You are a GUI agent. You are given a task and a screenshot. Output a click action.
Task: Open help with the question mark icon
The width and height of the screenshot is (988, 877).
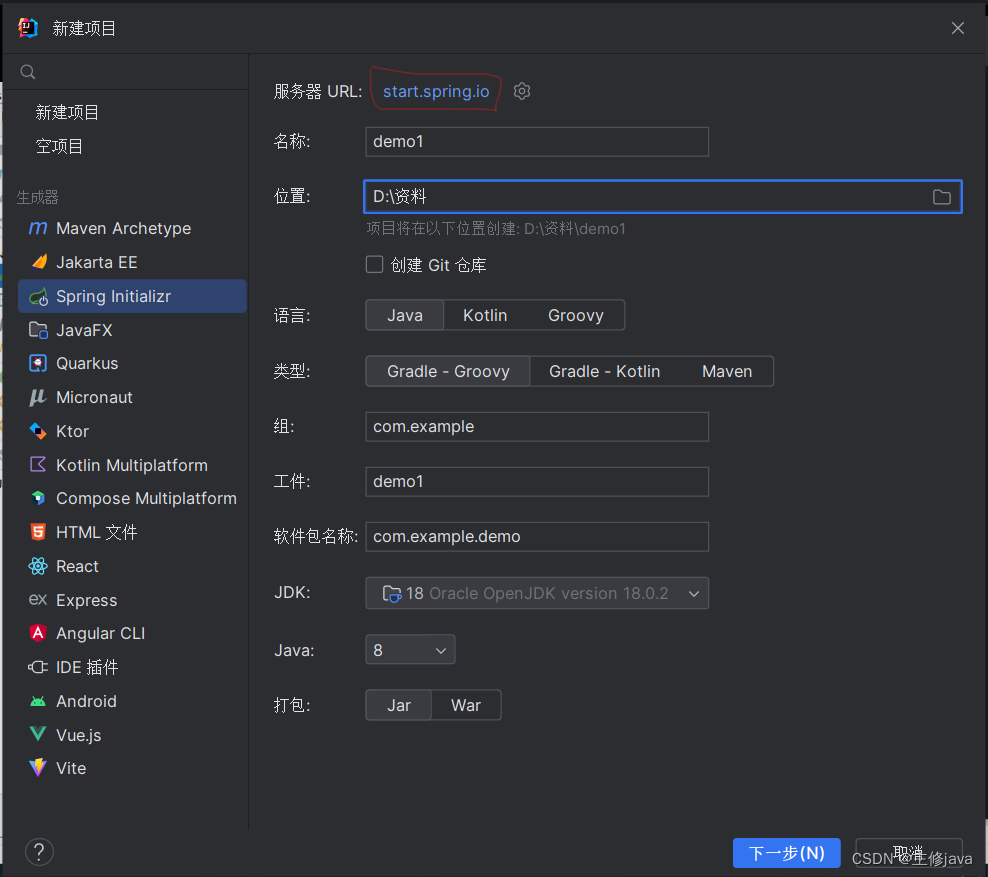click(x=39, y=852)
